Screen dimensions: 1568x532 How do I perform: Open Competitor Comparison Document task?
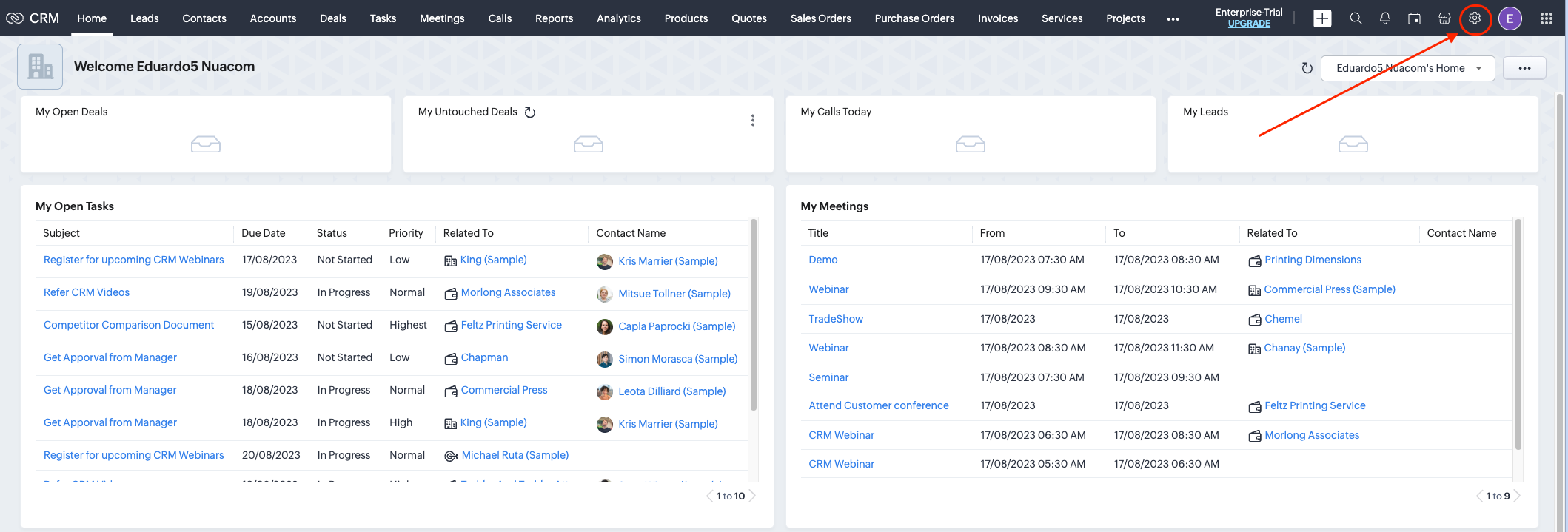129,325
